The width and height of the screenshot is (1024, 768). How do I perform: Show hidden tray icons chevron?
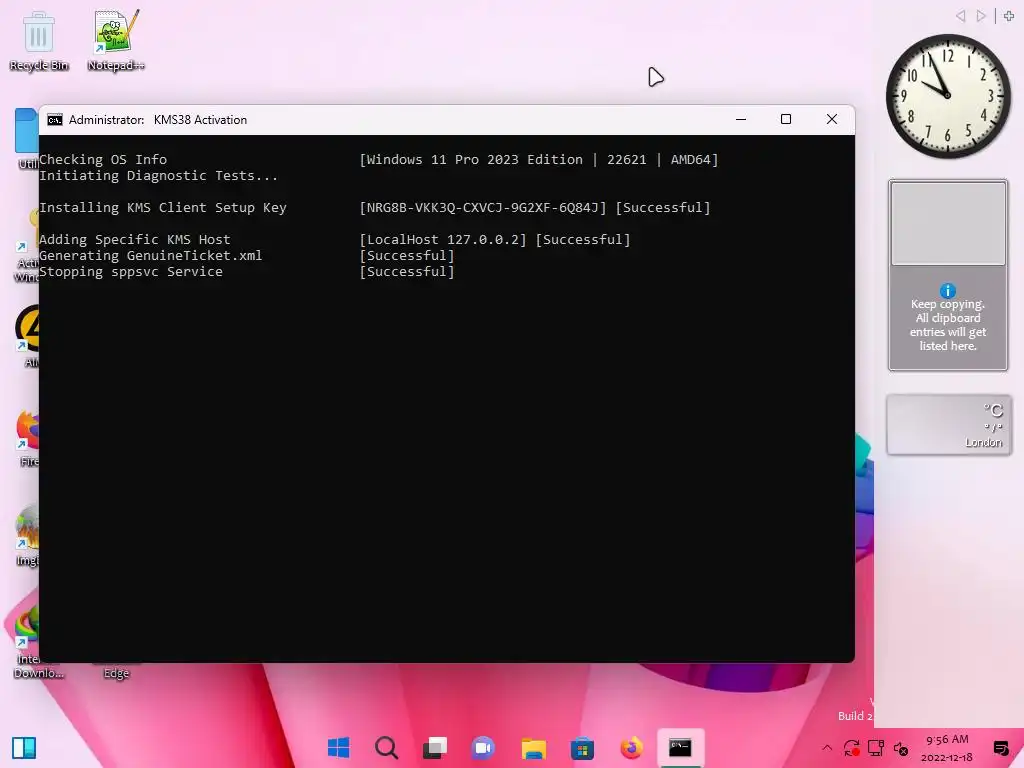(x=827, y=748)
